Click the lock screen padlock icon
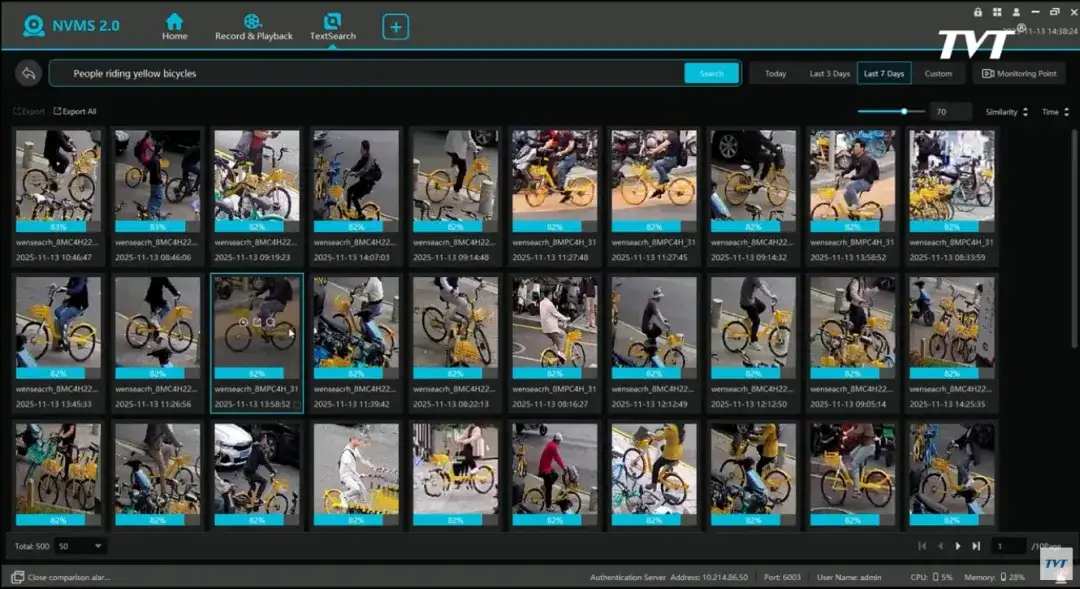1080x589 pixels. pyautogui.click(x=978, y=11)
